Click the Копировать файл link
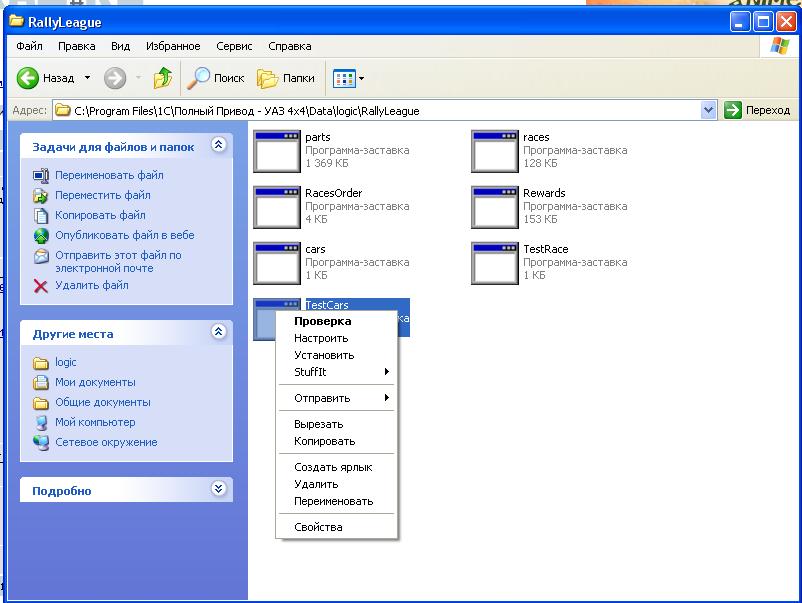 100,215
